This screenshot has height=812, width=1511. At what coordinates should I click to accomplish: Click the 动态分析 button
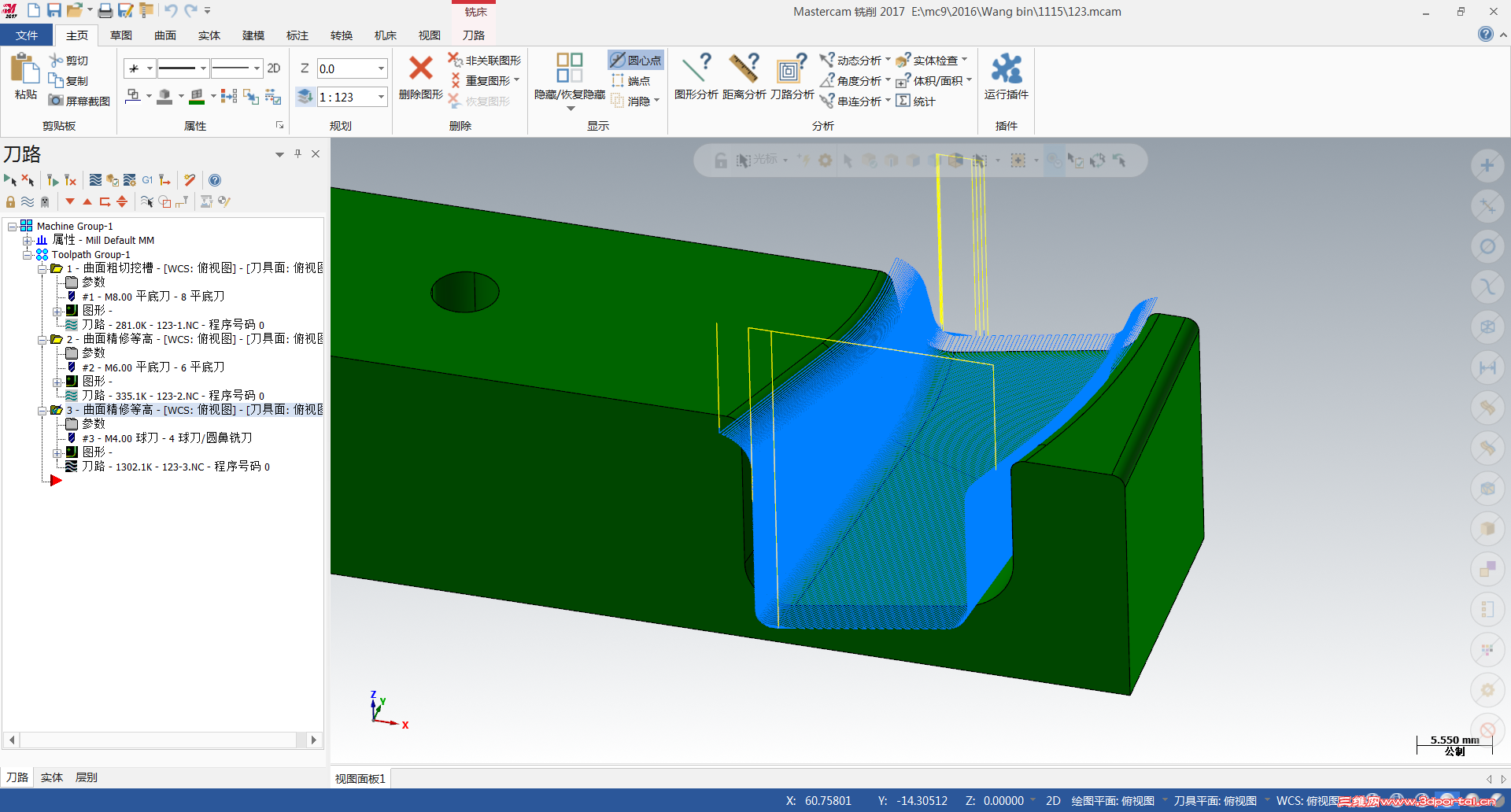854,60
